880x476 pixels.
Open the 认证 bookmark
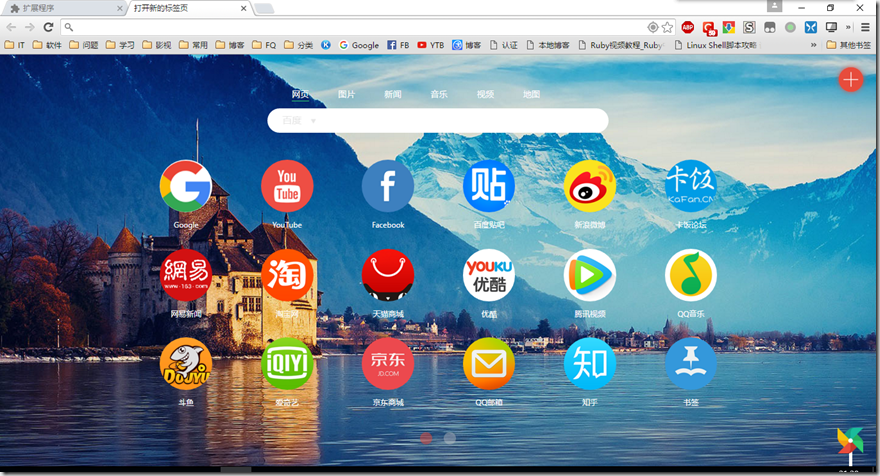coord(503,45)
